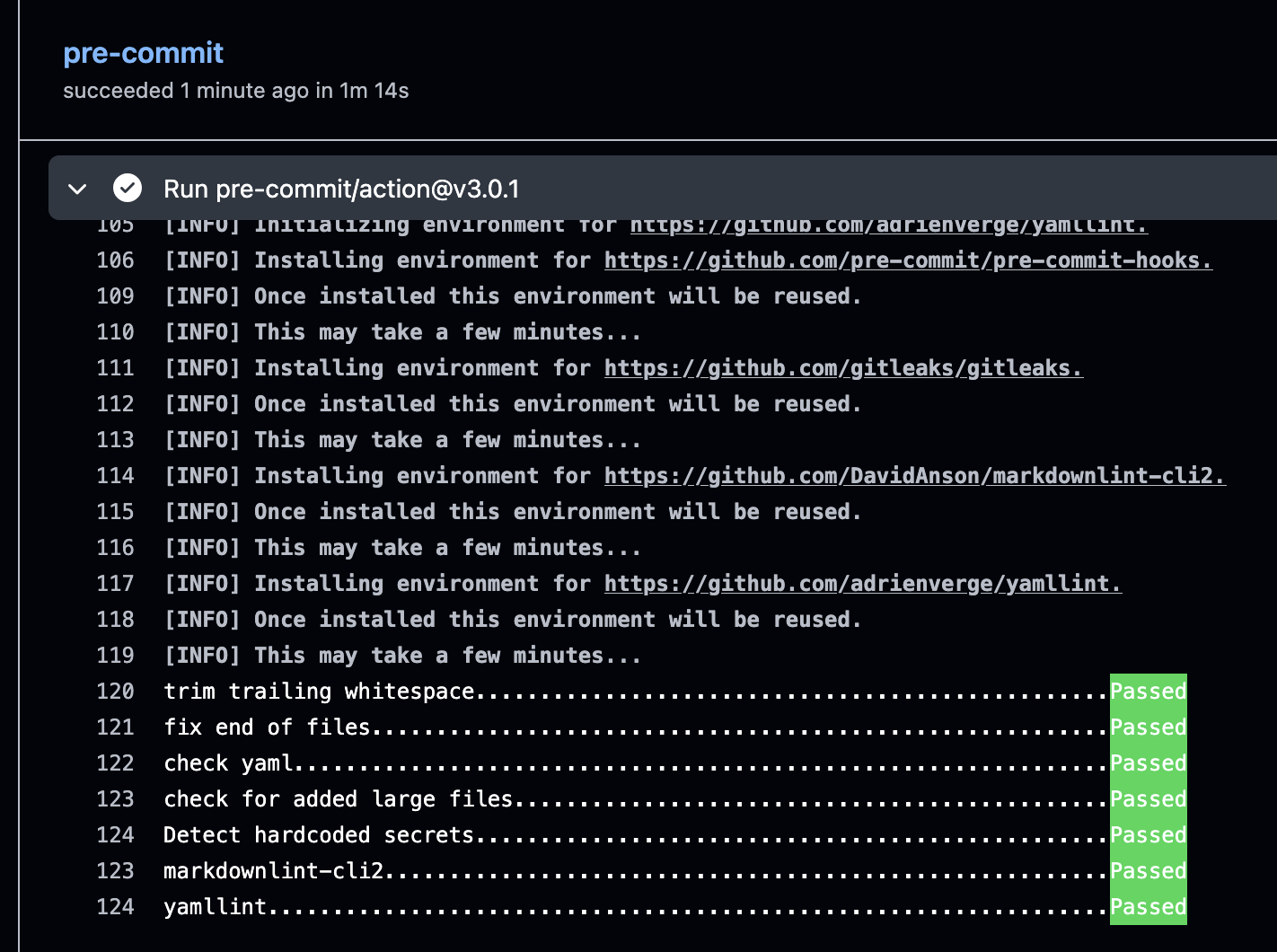Select line number 110
This screenshot has height=952, width=1277.
tap(115, 331)
